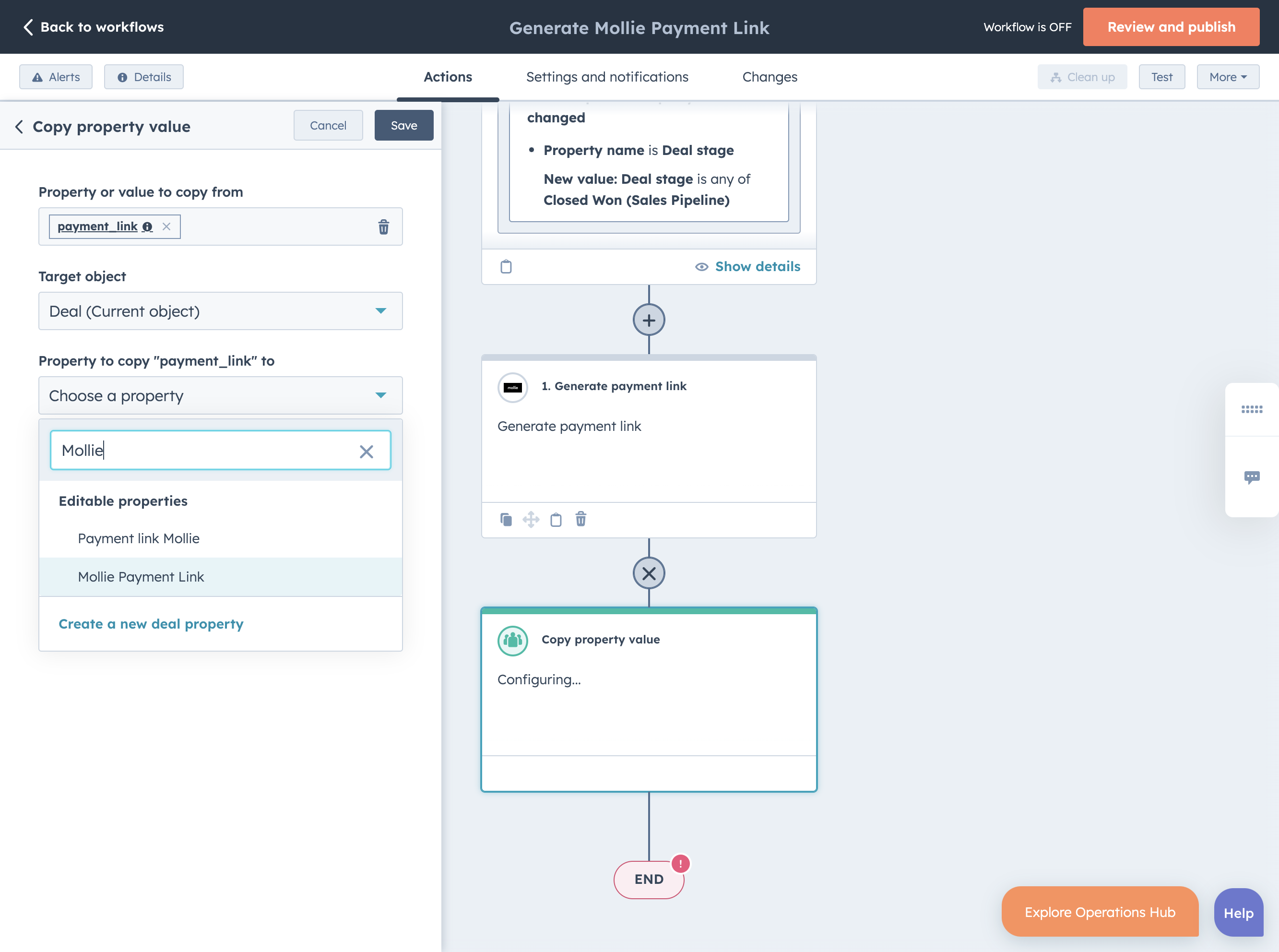Select Payment link Mollie property
Image resolution: width=1279 pixels, height=952 pixels.
point(221,538)
